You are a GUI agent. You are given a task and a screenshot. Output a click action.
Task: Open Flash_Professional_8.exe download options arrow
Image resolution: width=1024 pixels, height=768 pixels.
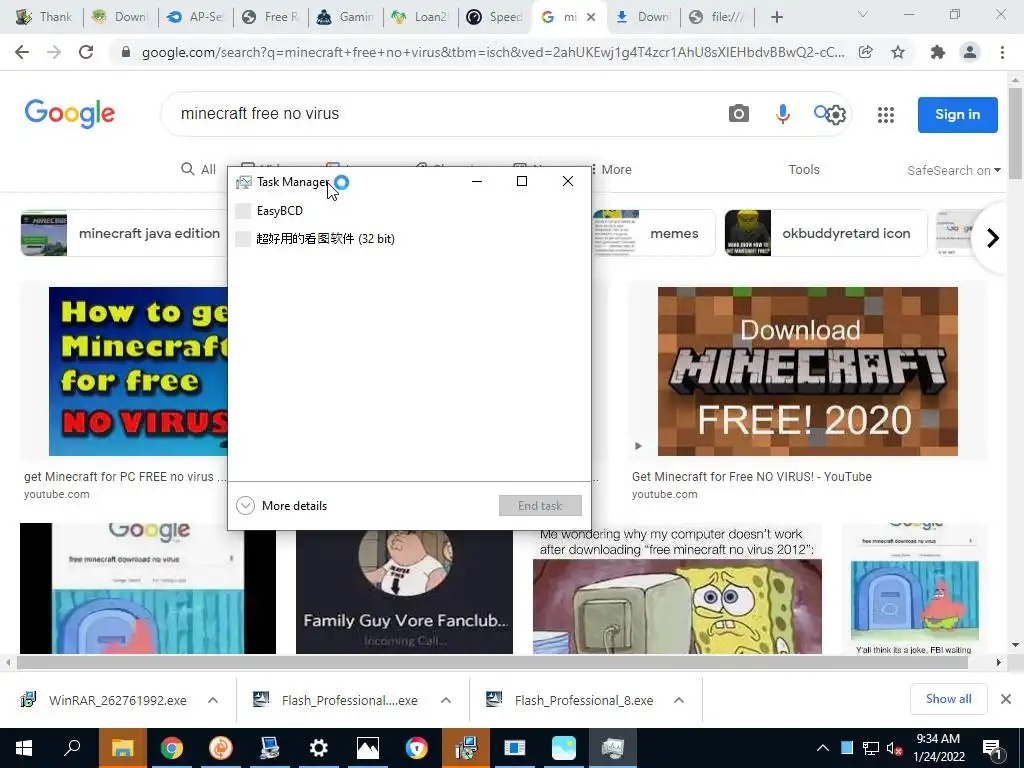tap(679, 700)
